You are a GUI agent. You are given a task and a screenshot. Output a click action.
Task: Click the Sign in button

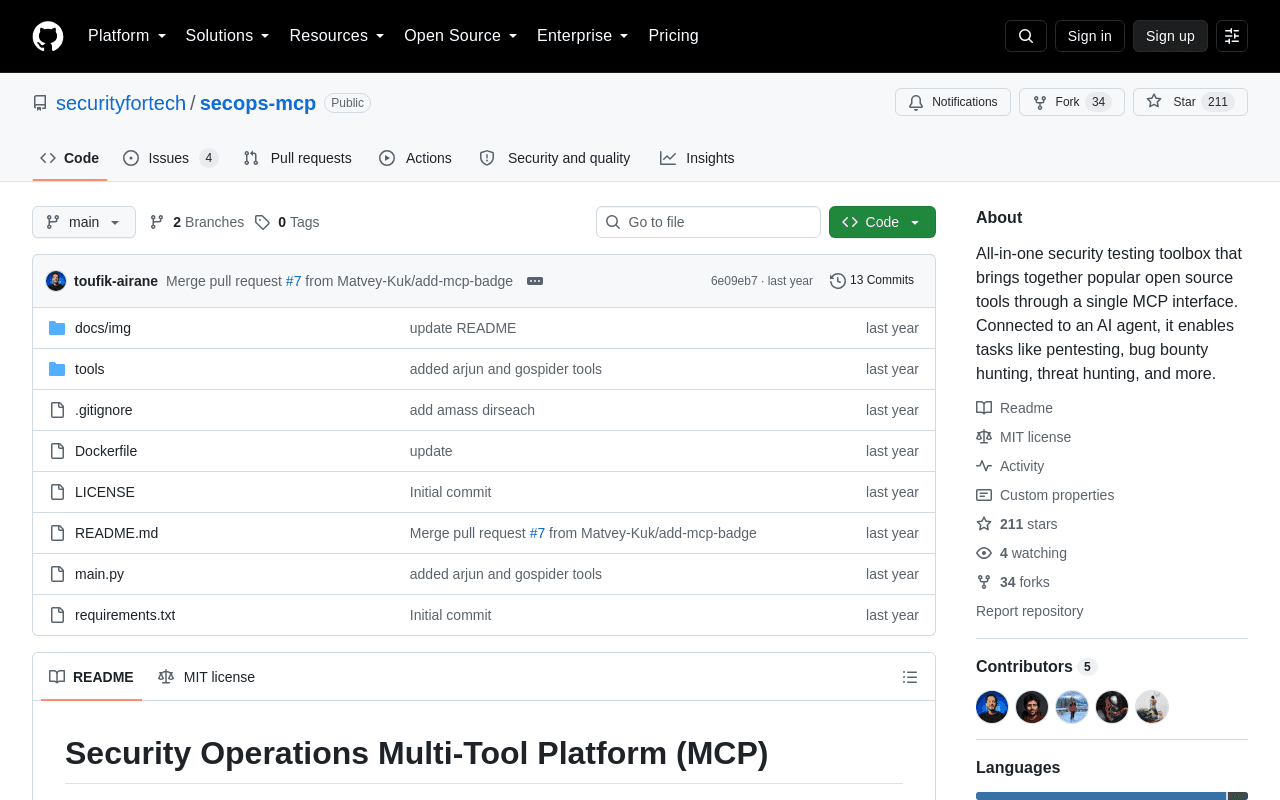[x=1089, y=36]
